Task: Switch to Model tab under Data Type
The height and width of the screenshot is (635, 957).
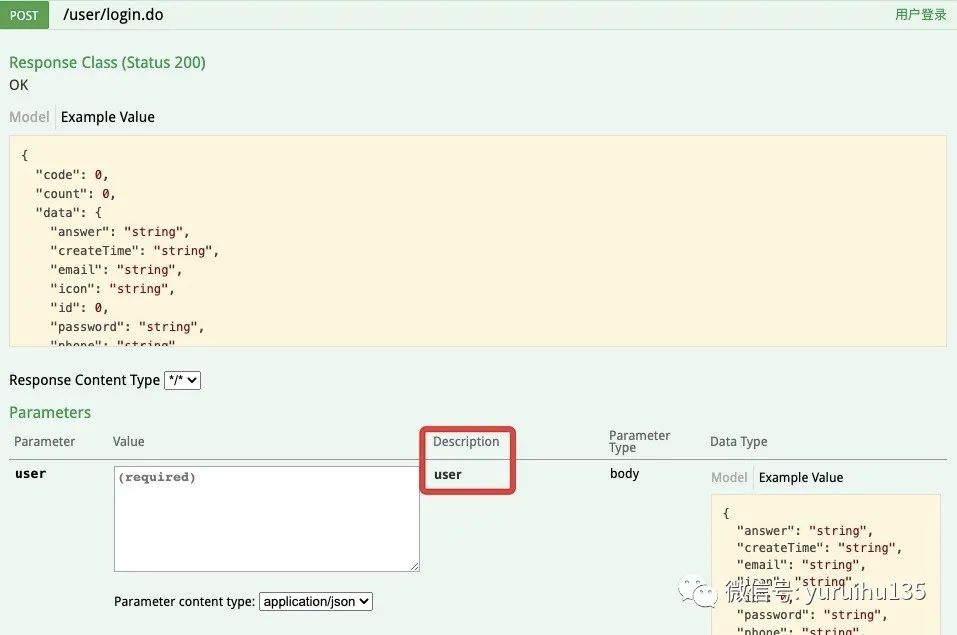Action: click(x=729, y=477)
